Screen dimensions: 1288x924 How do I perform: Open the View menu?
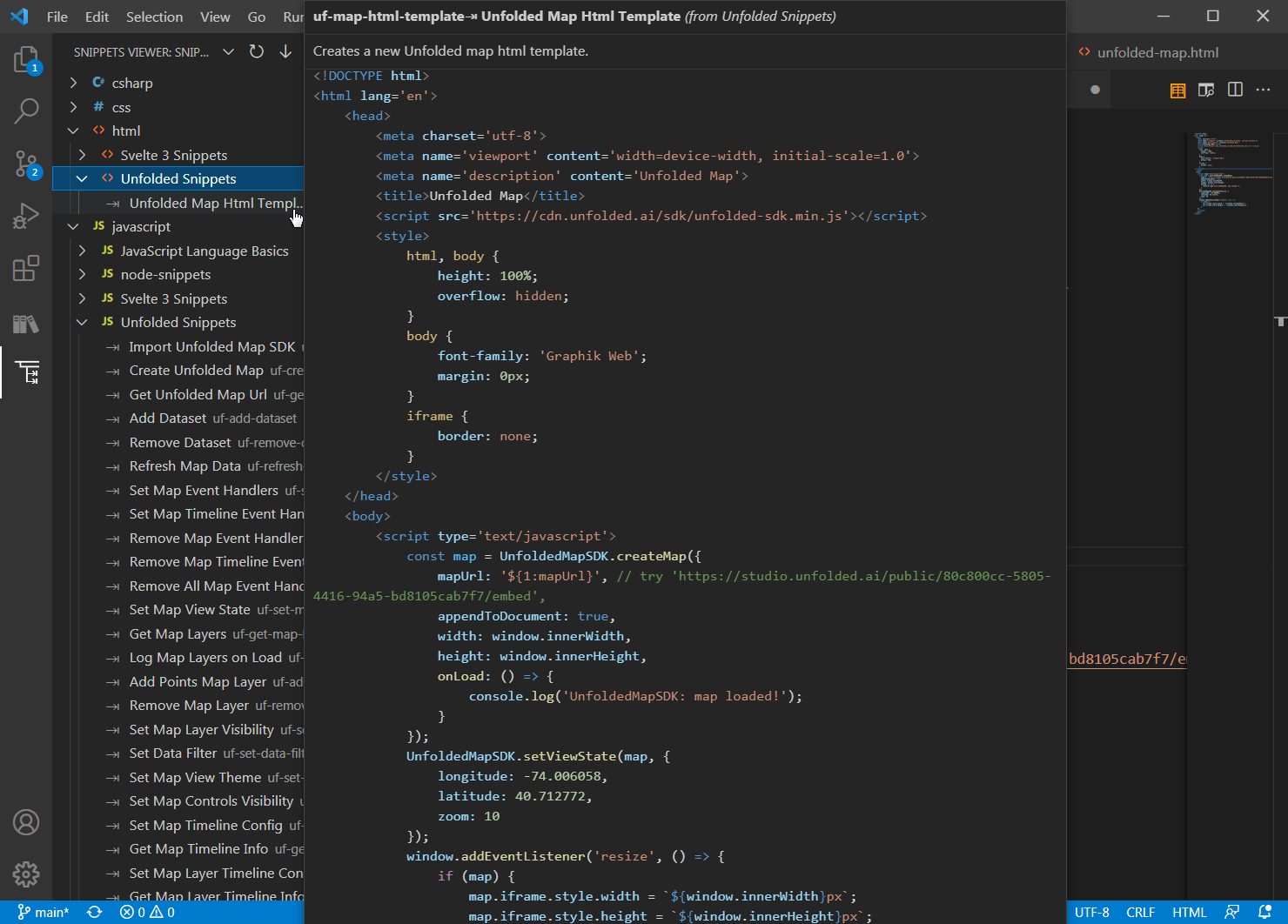point(215,17)
